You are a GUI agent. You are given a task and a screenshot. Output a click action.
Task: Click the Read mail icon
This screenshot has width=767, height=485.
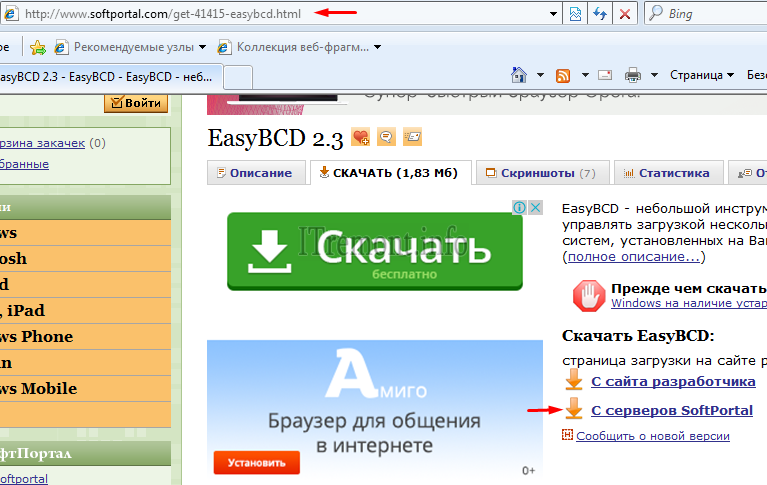pos(605,75)
